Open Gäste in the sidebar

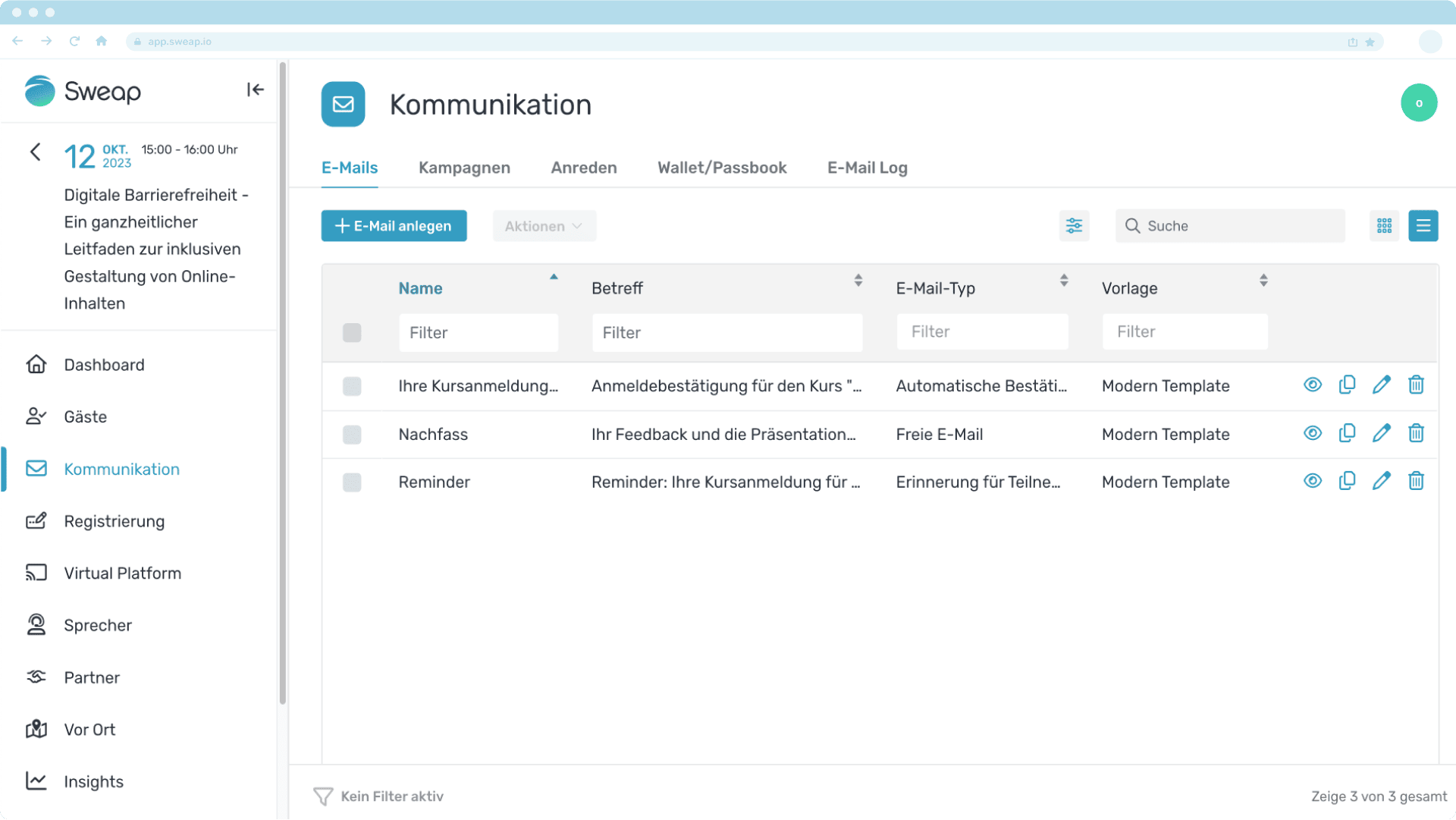click(85, 416)
